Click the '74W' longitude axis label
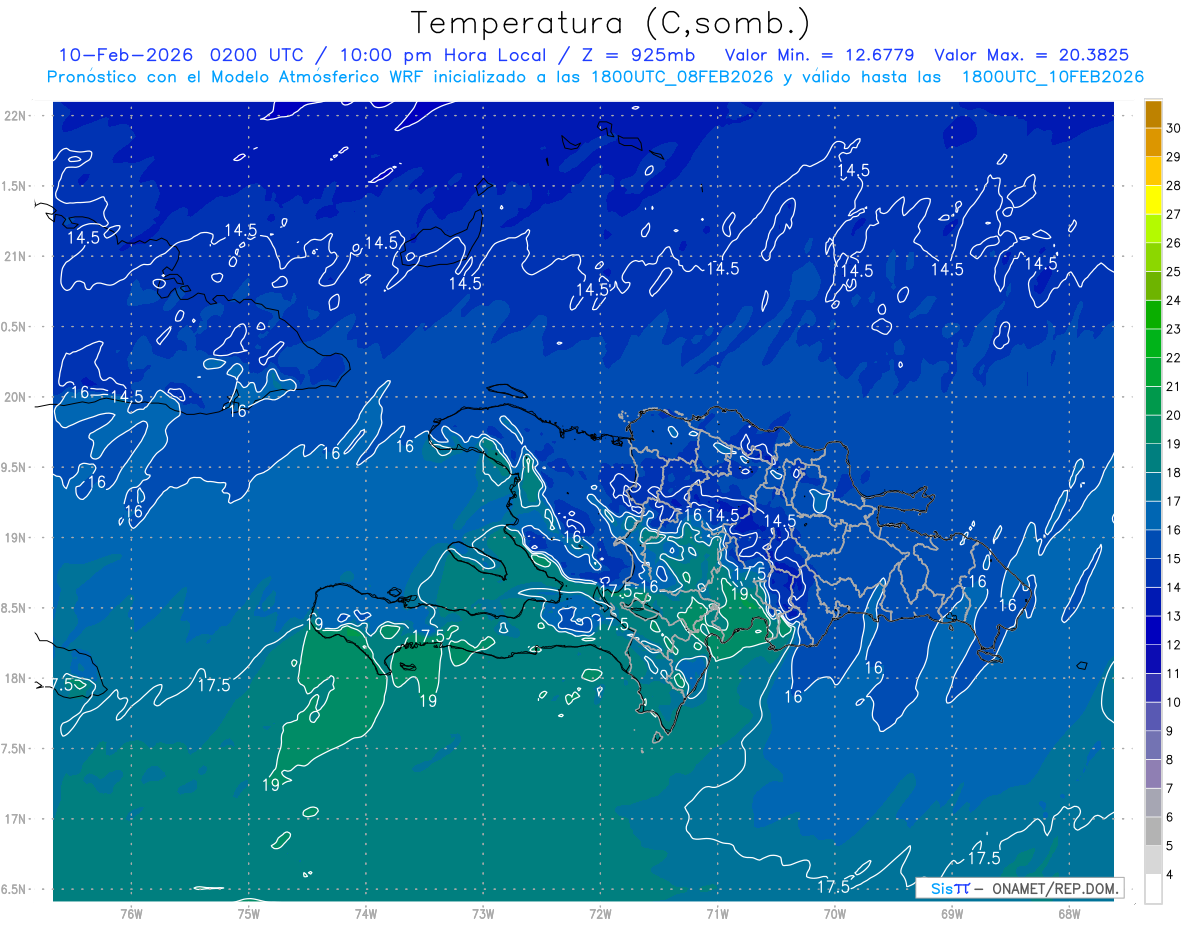Image resolution: width=1200 pixels, height=927 pixels. coord(365,914)
